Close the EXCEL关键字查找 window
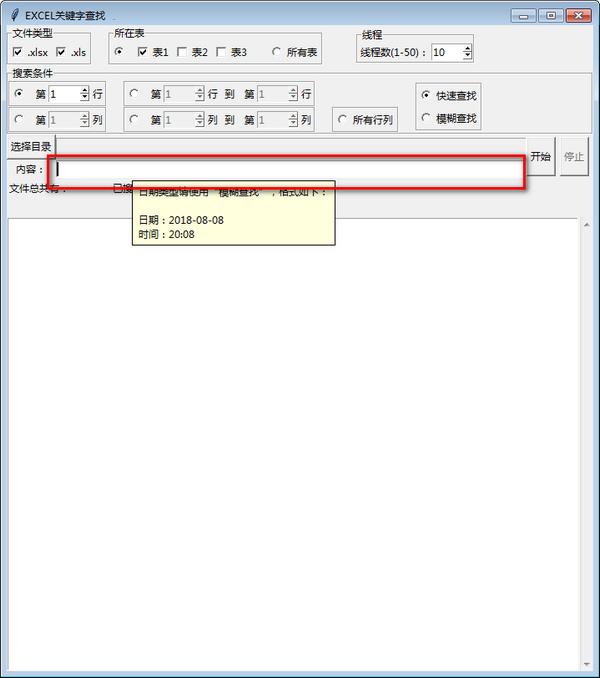 click(x=578, y=16)
